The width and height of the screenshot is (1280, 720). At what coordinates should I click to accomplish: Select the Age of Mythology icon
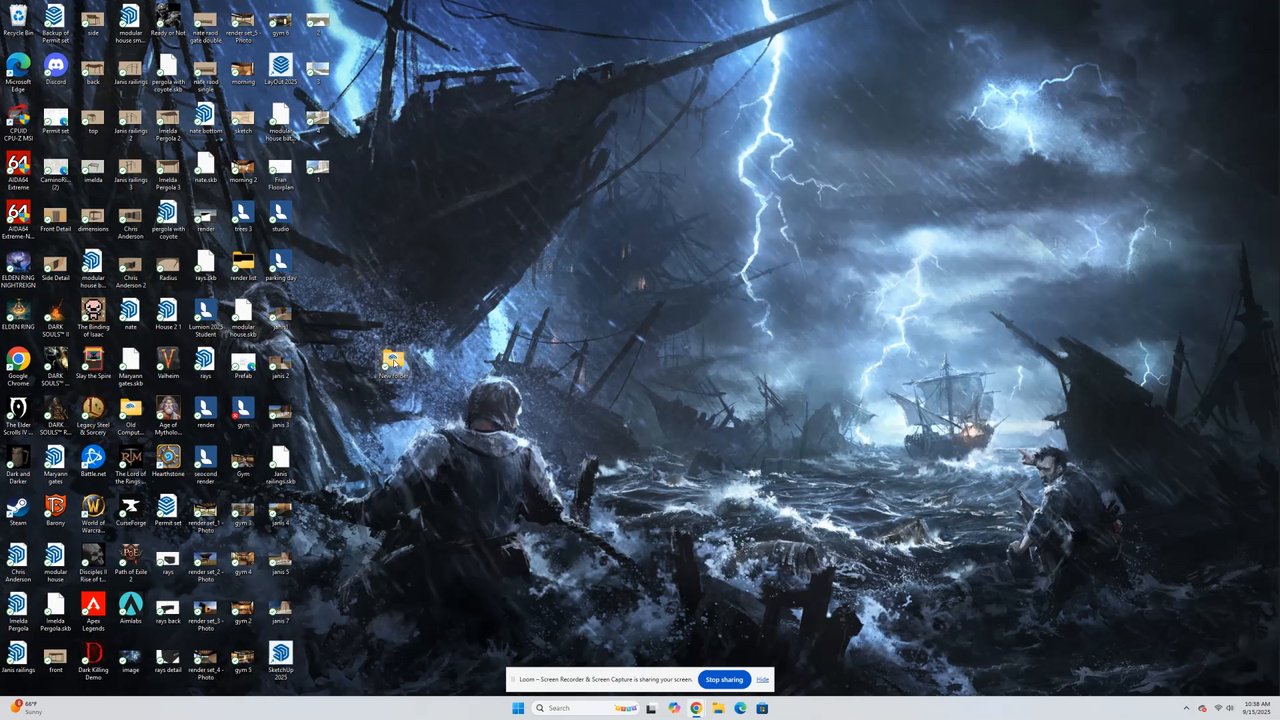(x=168, y=417)
